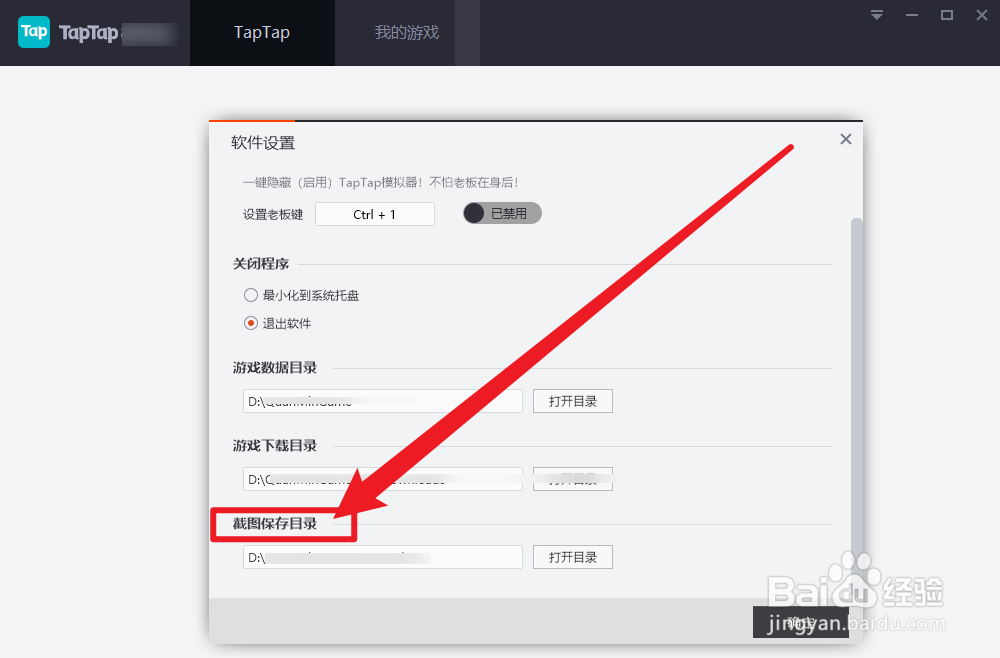Screen dimensions: 1000x658
Task: Click the 关闭程序 section heading
Action: coord(261,264)
